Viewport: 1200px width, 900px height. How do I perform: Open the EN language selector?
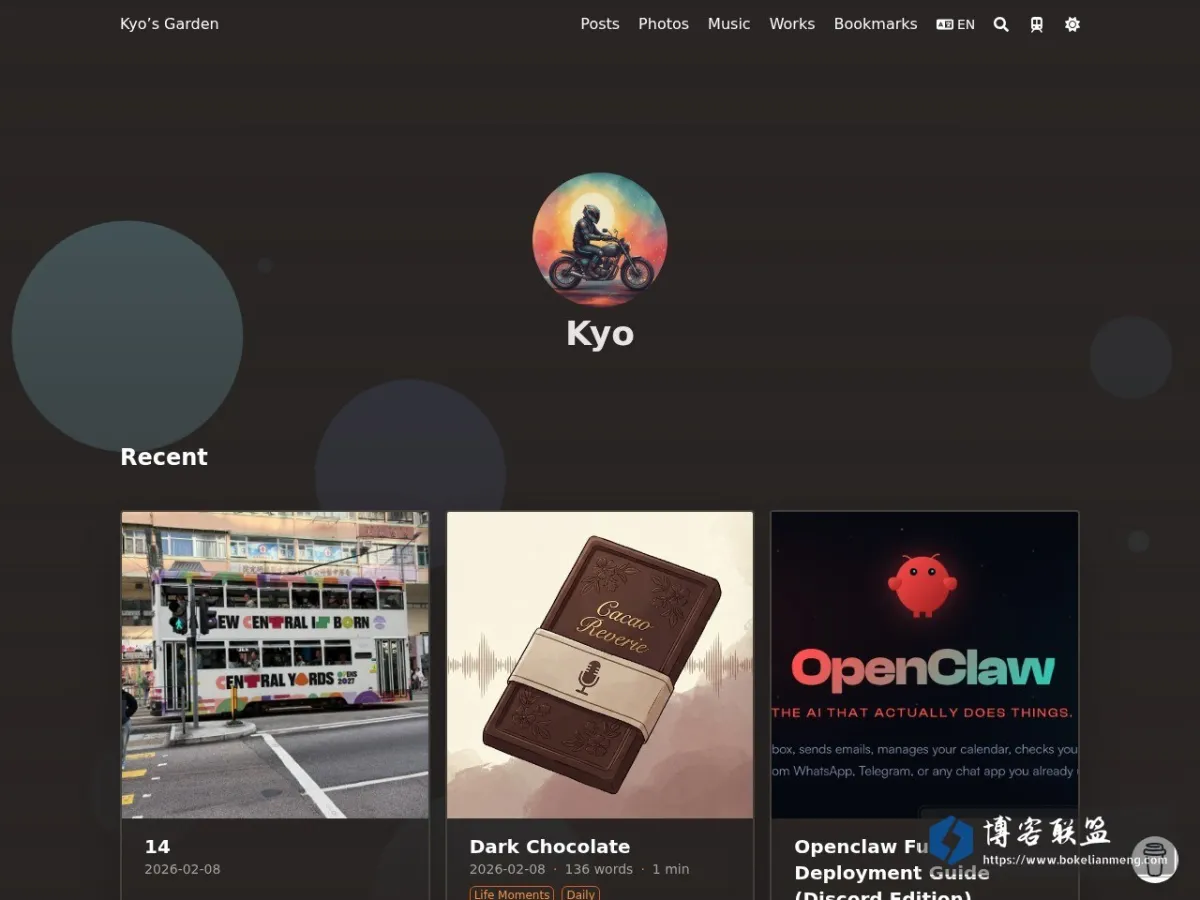click(955, 24)
